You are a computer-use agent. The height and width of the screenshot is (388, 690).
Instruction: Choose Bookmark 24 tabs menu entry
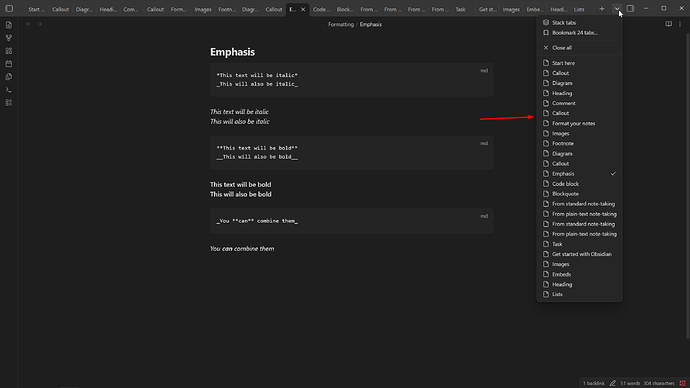pyautogui.click(x=579, y=33)
